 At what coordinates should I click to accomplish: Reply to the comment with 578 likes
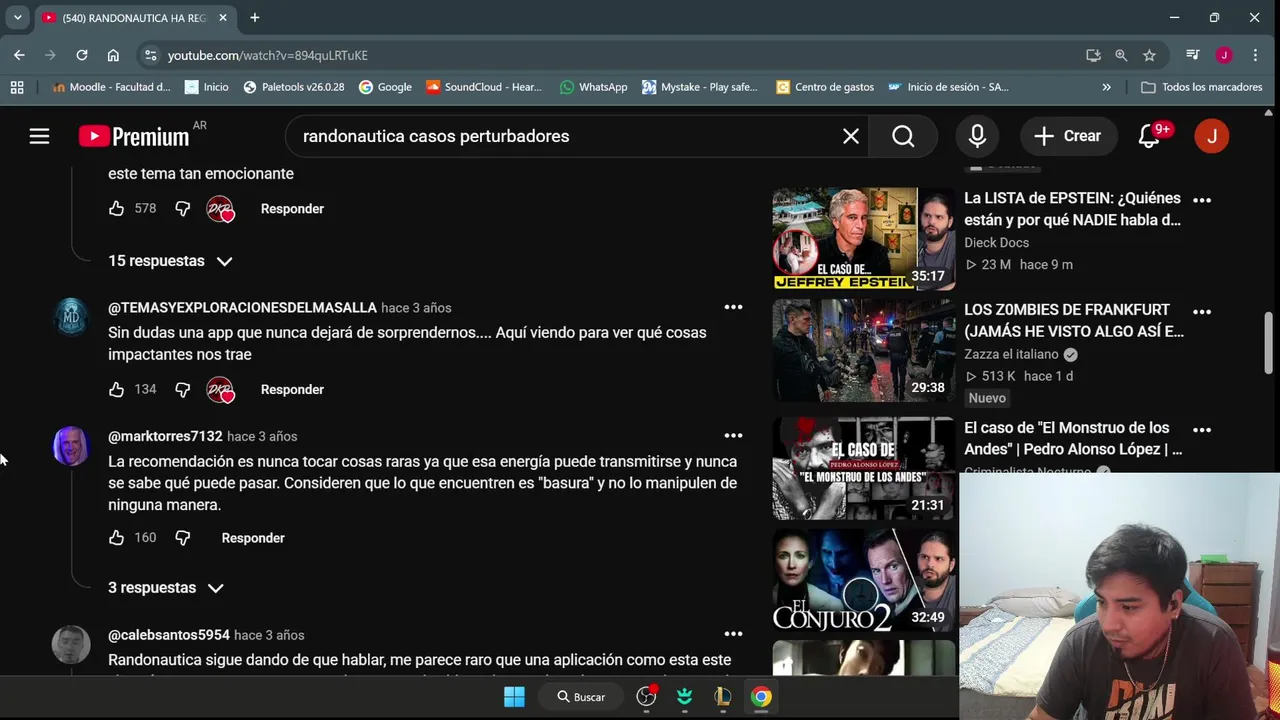pos(292,209)
